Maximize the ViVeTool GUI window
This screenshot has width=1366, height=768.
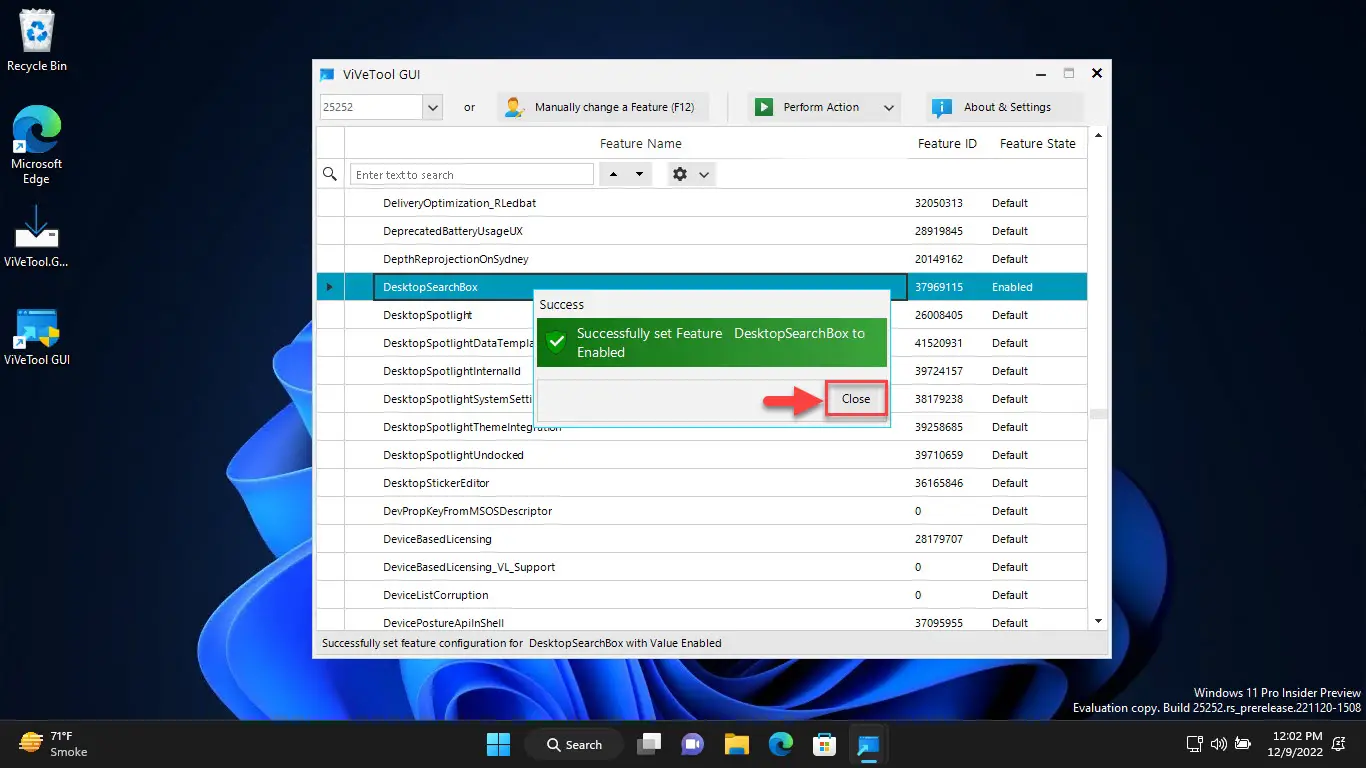pos(1068,73)
